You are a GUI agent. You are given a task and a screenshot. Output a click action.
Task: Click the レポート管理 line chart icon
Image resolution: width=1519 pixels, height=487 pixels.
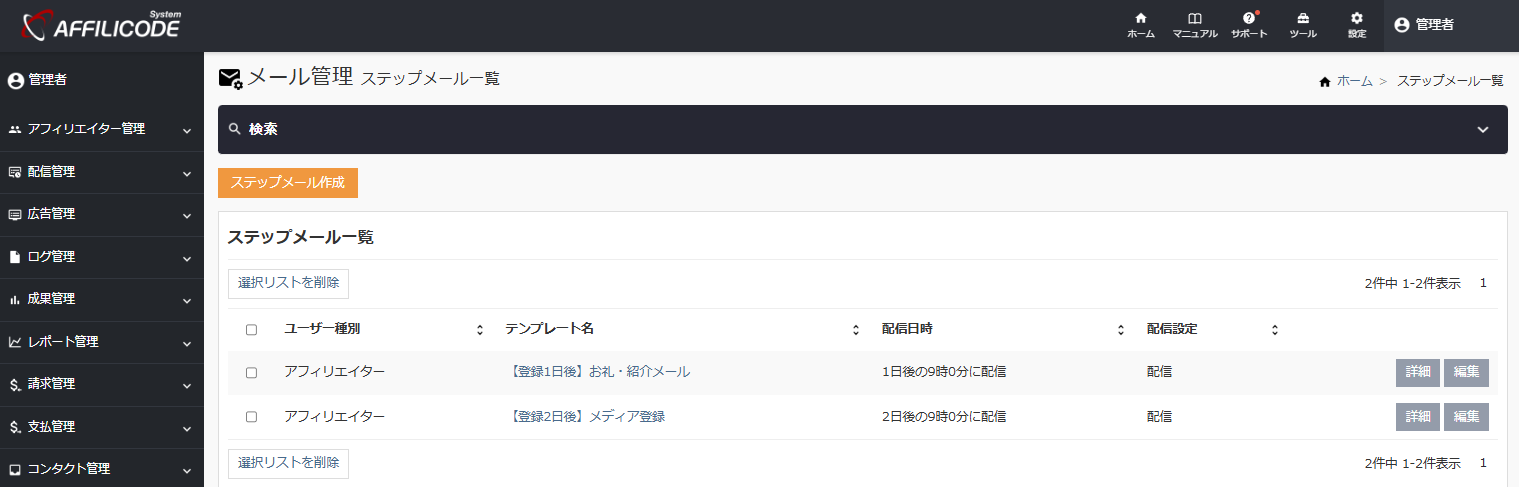15,342
